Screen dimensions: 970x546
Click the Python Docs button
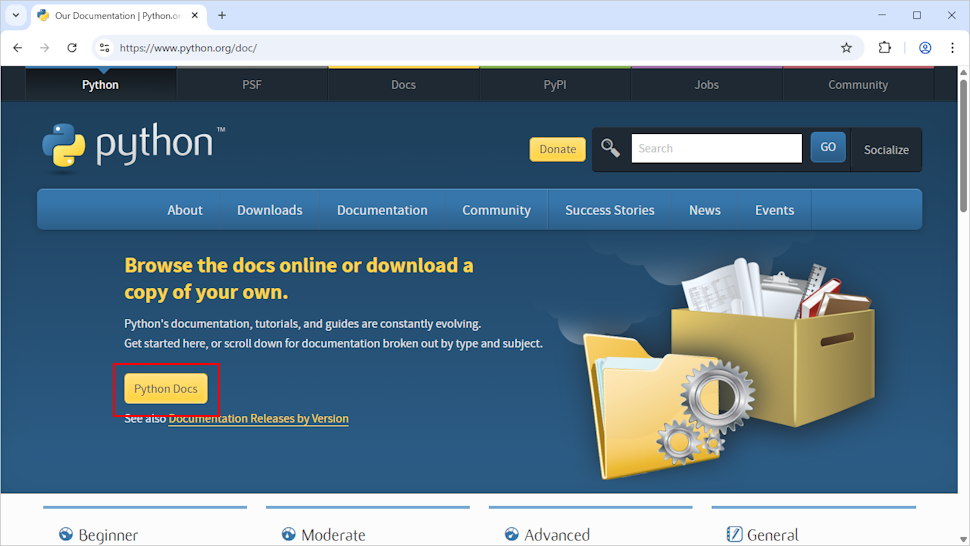[x=166, y=388]
